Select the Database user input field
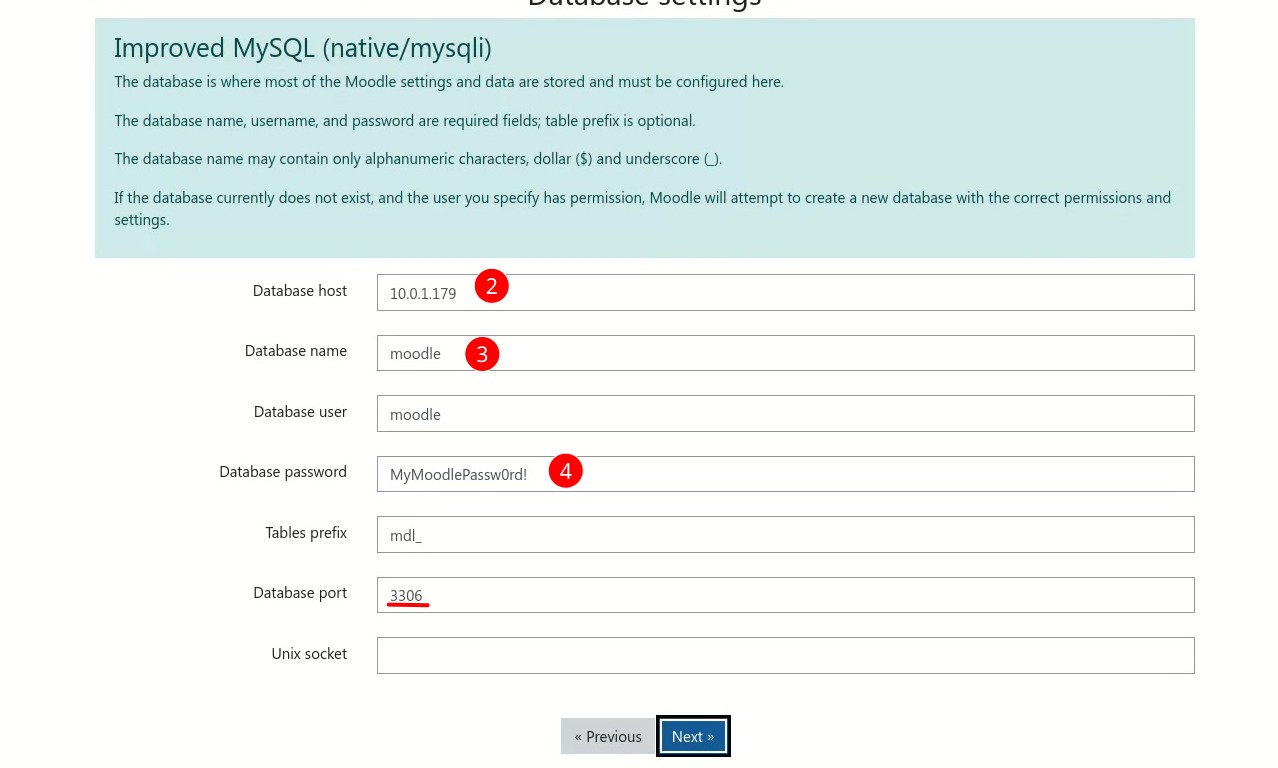The width and height of the screenshot is (1278, 768). [785, 413]
